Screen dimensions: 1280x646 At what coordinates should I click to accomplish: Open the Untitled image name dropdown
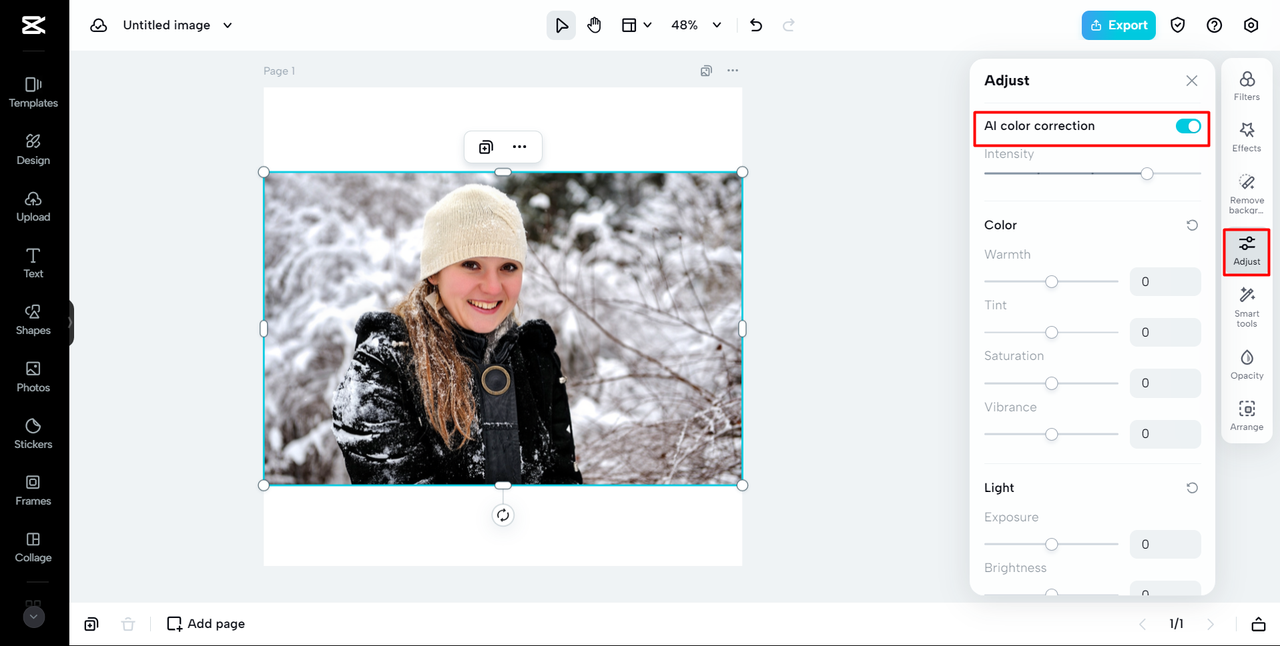pyautogui.click(x=178, y=25)
